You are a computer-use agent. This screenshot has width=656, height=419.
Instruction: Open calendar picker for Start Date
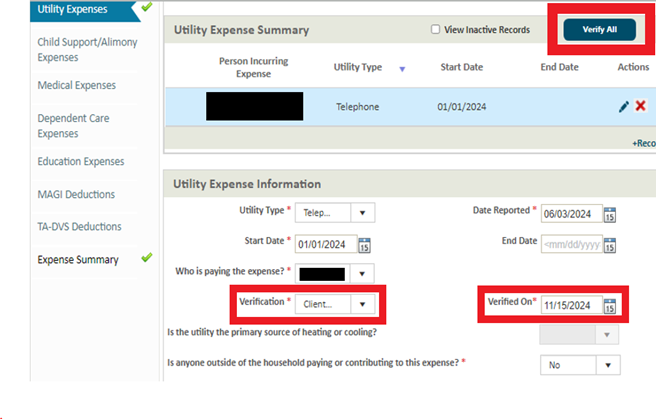click(x=364, y=245)
